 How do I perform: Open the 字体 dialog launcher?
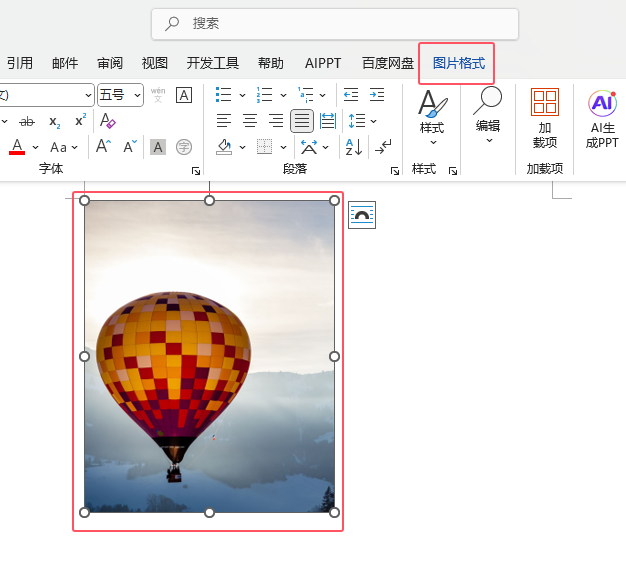[196, 171]
